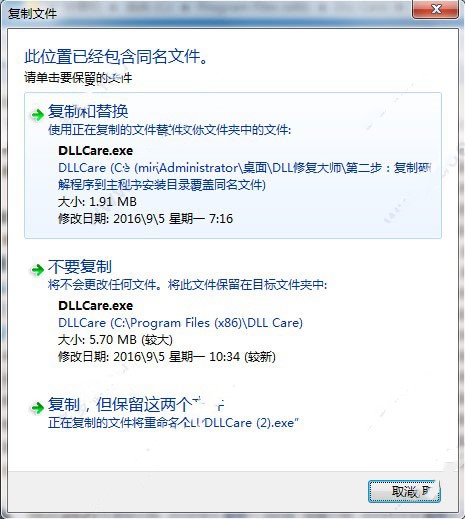Click the 5.70 MB (较大) size line
Screen dimensions: 465x519
115,340
